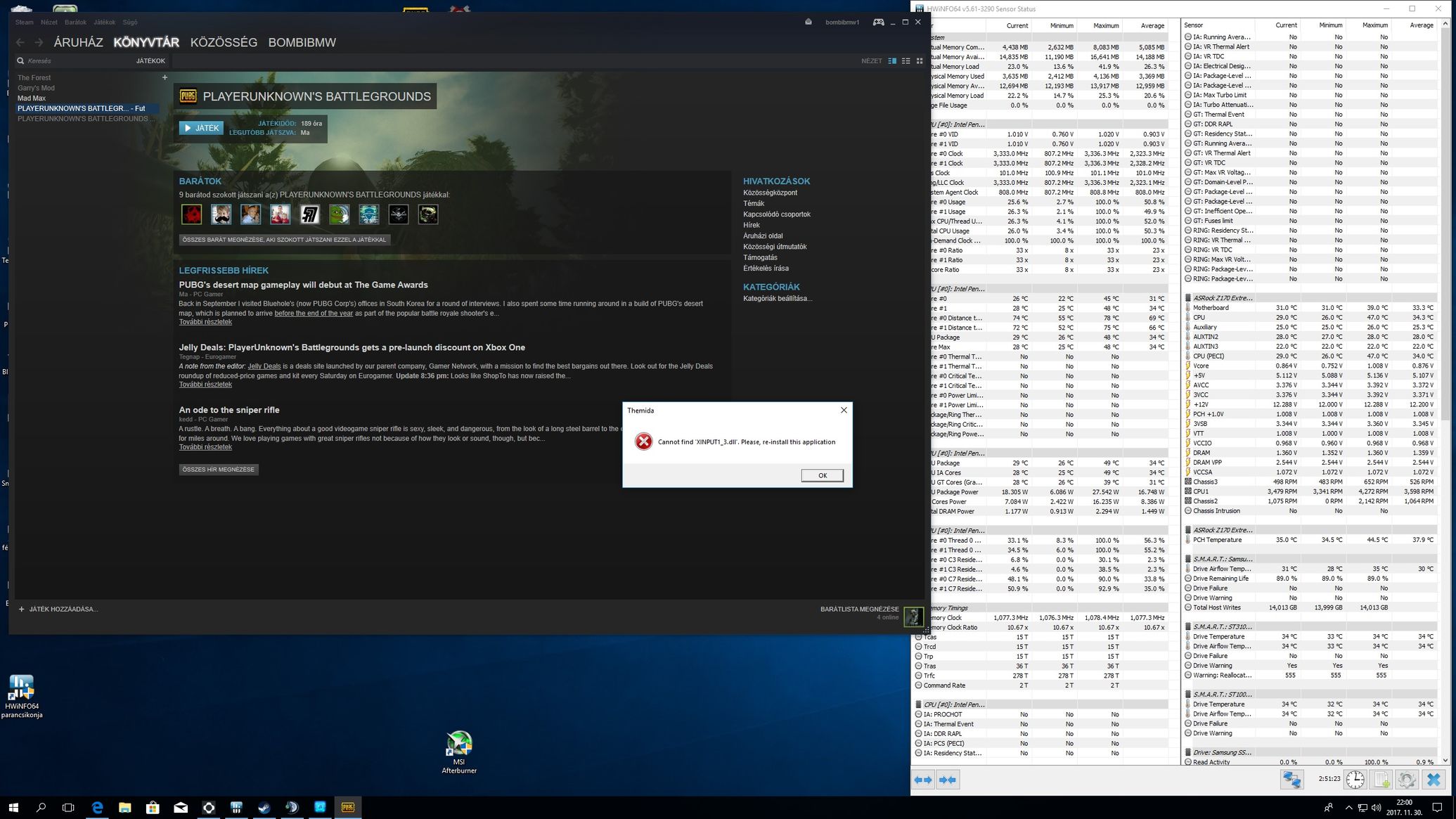Open bombibmw1 account dropdown
The height and width of the screenshot is (819, 1456).
842,22
